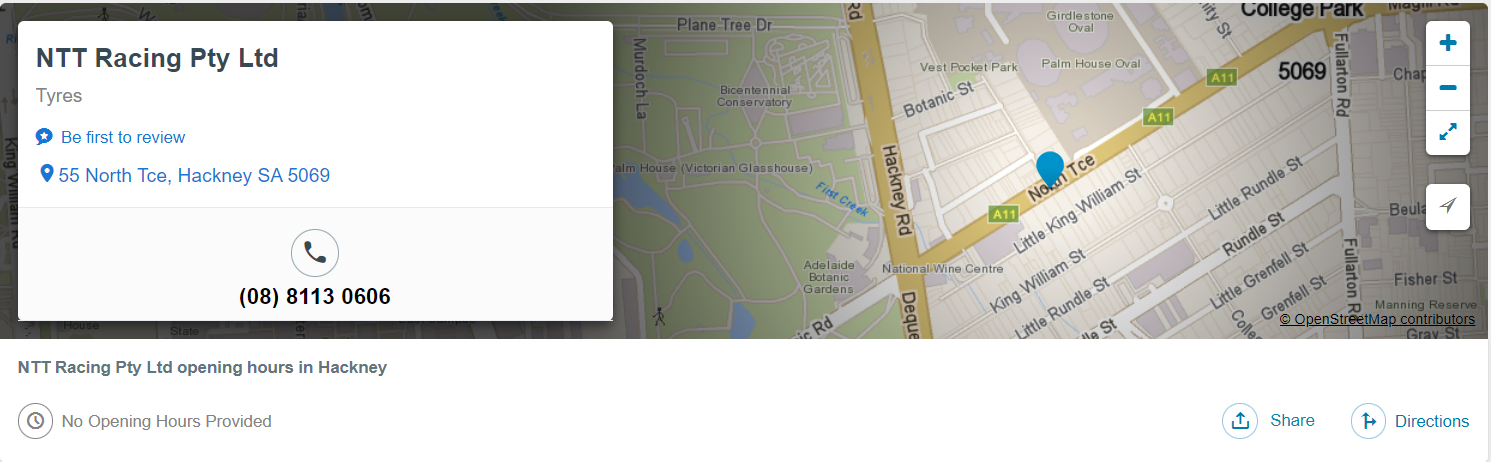Viewport: 1491px width, 462px height.
Task: Zoom out of the map with minus button
Action: point(1447,88)
